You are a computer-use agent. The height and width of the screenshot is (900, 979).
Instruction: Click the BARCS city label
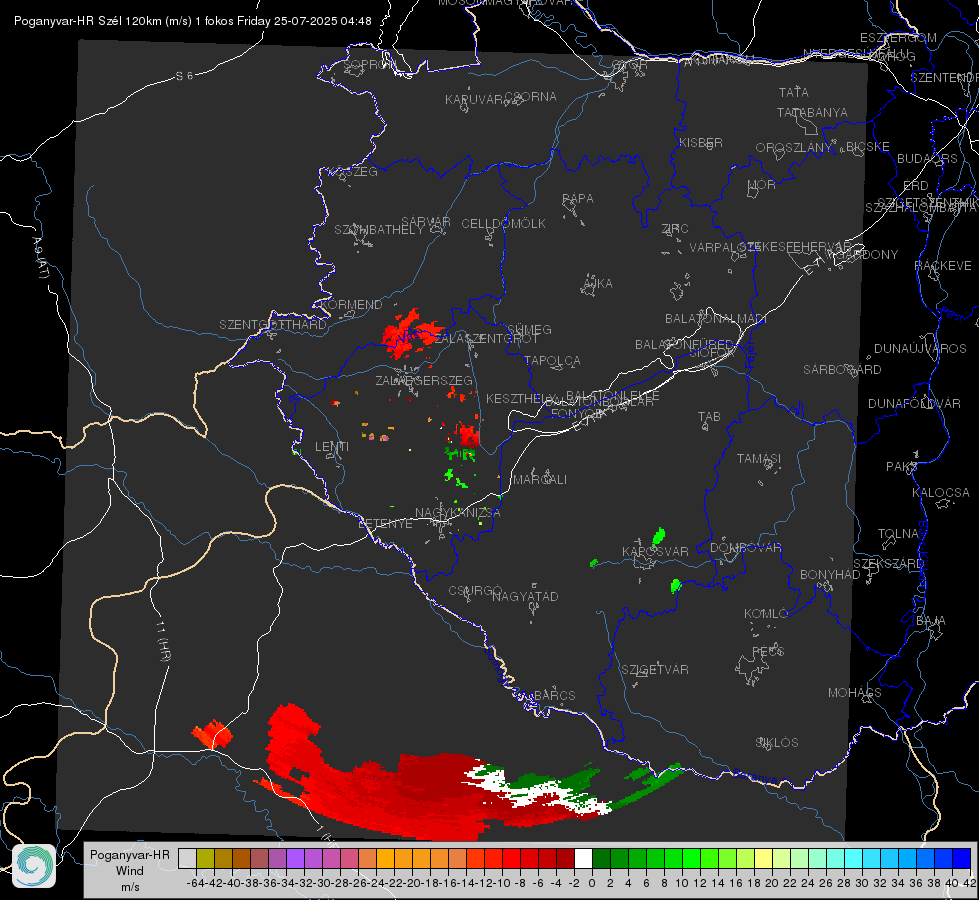click(x=555, y=696)
